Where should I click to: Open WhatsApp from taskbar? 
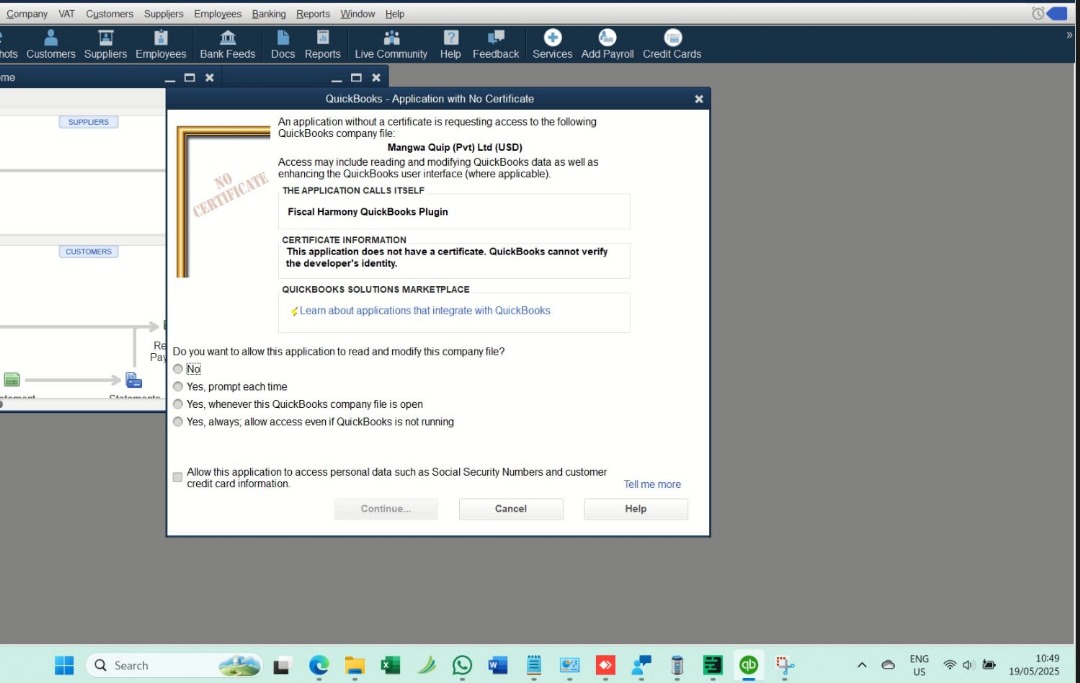(x=462, y=665)
